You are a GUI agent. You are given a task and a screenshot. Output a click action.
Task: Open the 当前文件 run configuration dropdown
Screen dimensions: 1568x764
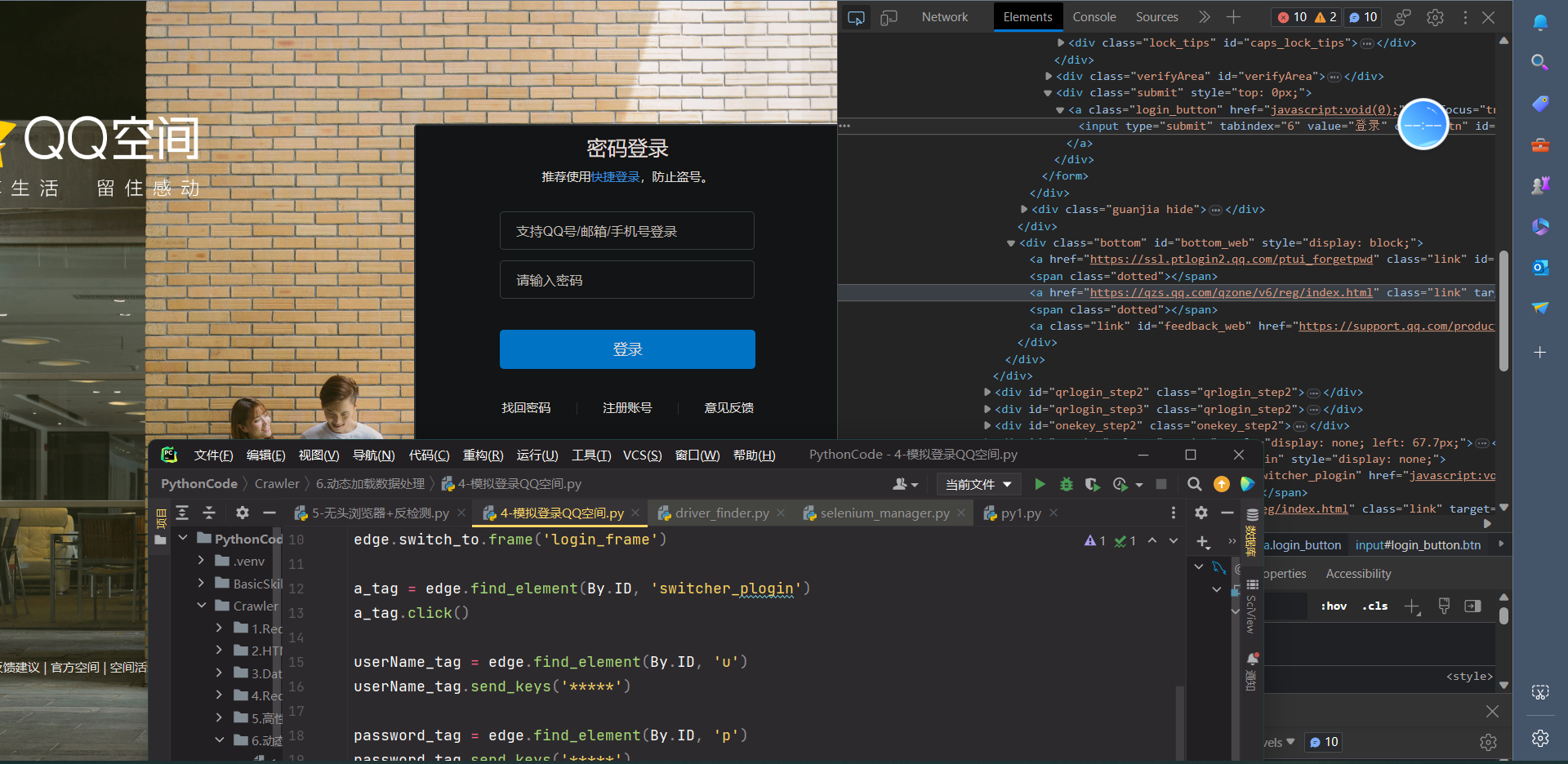[978, 484]
